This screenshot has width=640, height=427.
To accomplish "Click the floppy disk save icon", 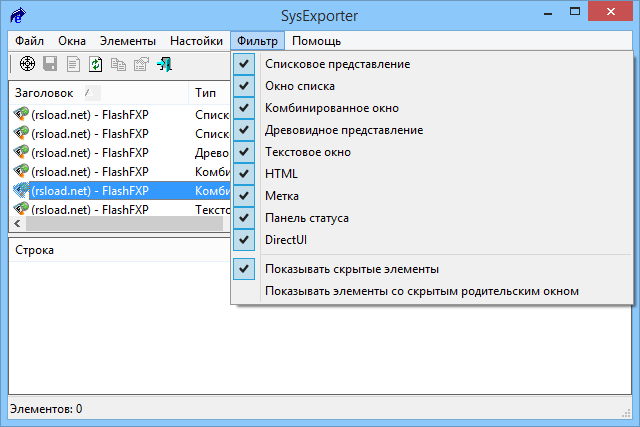I will click(50, 65).
